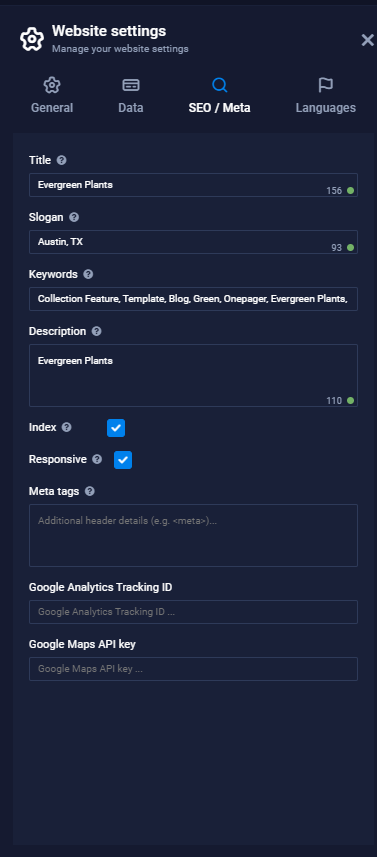377x857 pixels.
Task: Toggle the Responsive checkbox
Action: (x=123, y=460)
